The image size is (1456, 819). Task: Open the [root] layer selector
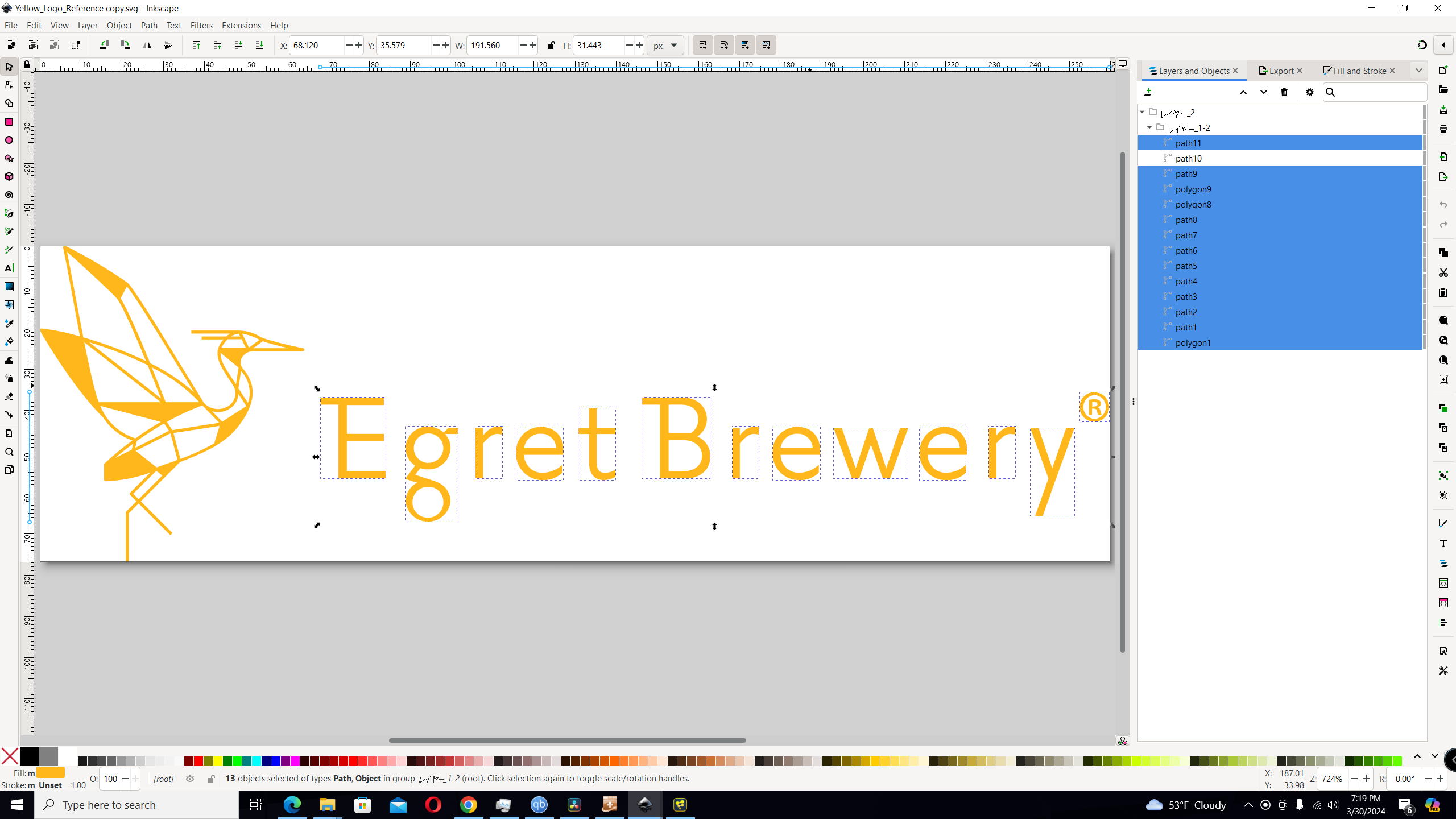click(x=163, y=779)
